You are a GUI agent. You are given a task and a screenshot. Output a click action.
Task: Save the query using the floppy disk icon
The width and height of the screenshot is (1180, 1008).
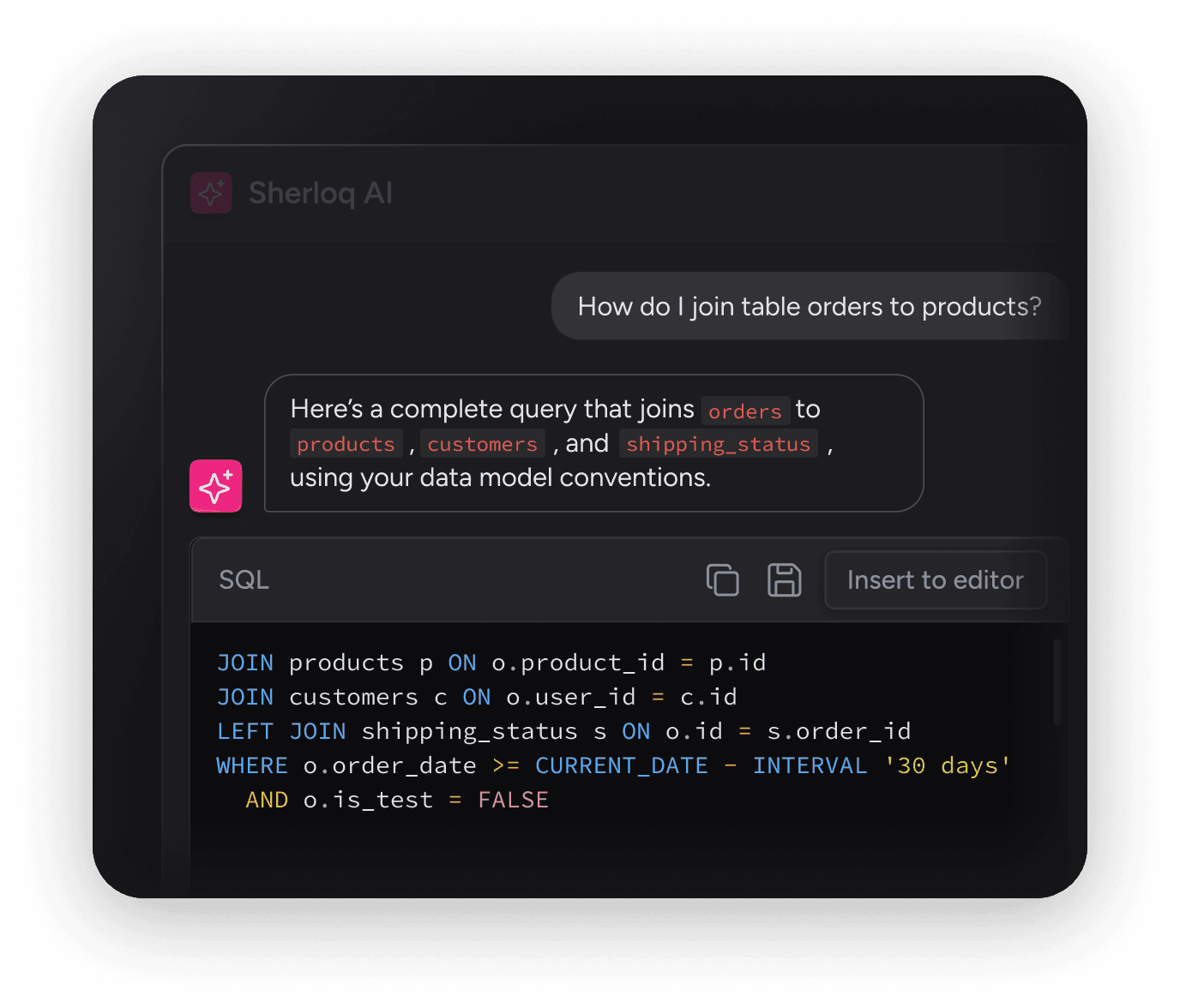784,580
